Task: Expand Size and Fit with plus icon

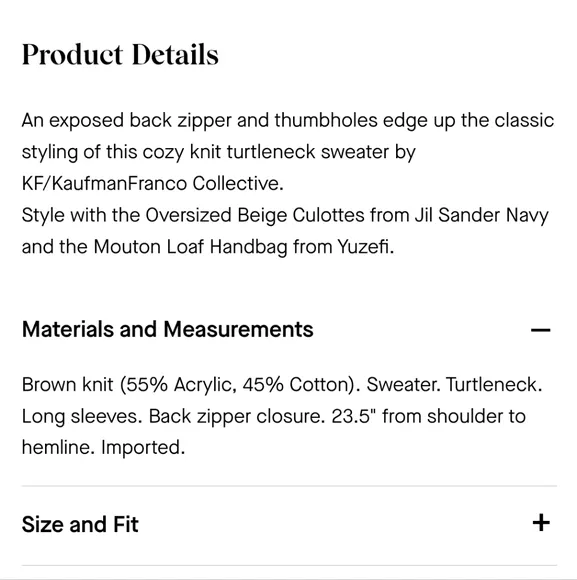Action: 541,523
